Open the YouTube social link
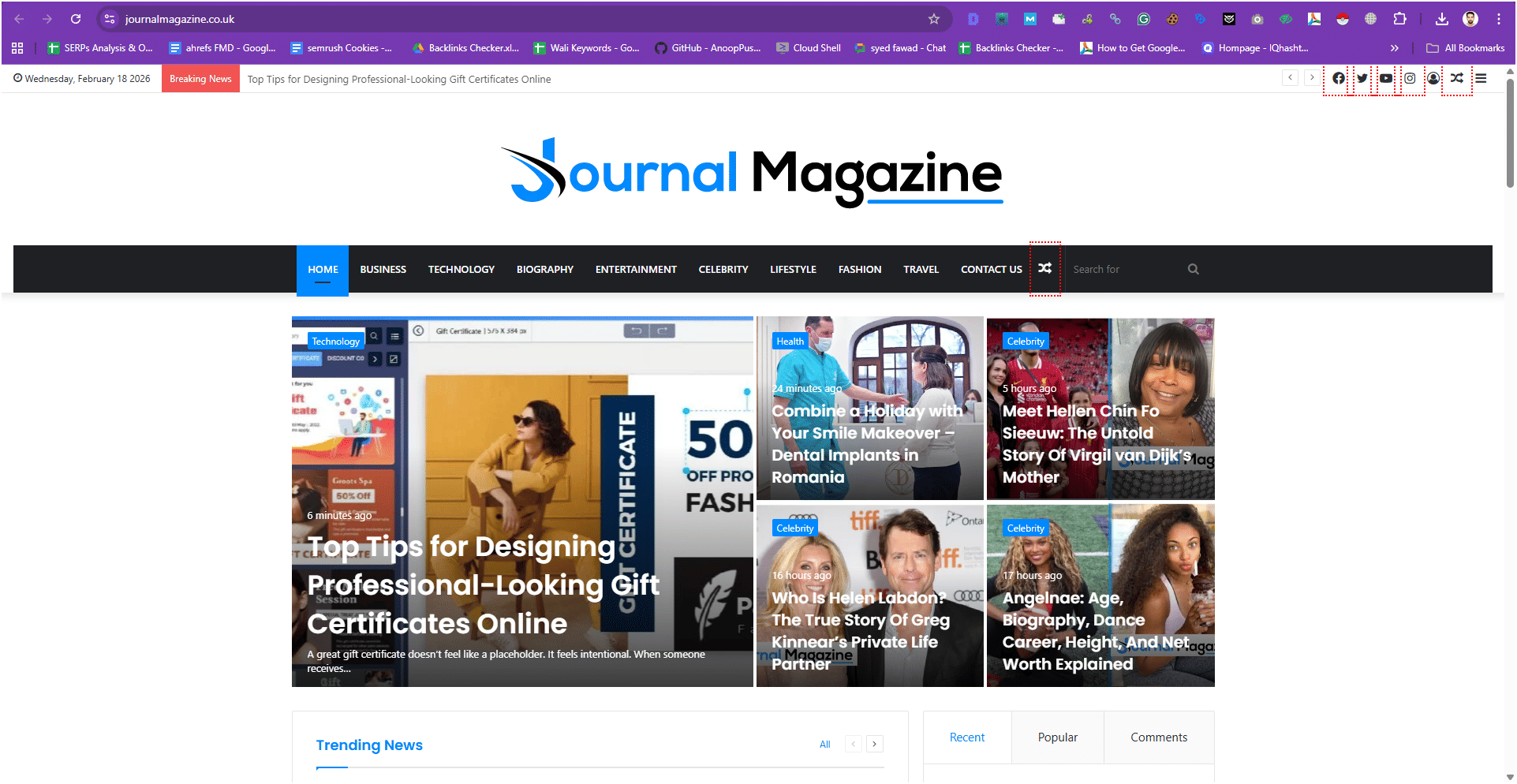Viewport: 1517px width, 784px height. click(x=1386, y=78)
